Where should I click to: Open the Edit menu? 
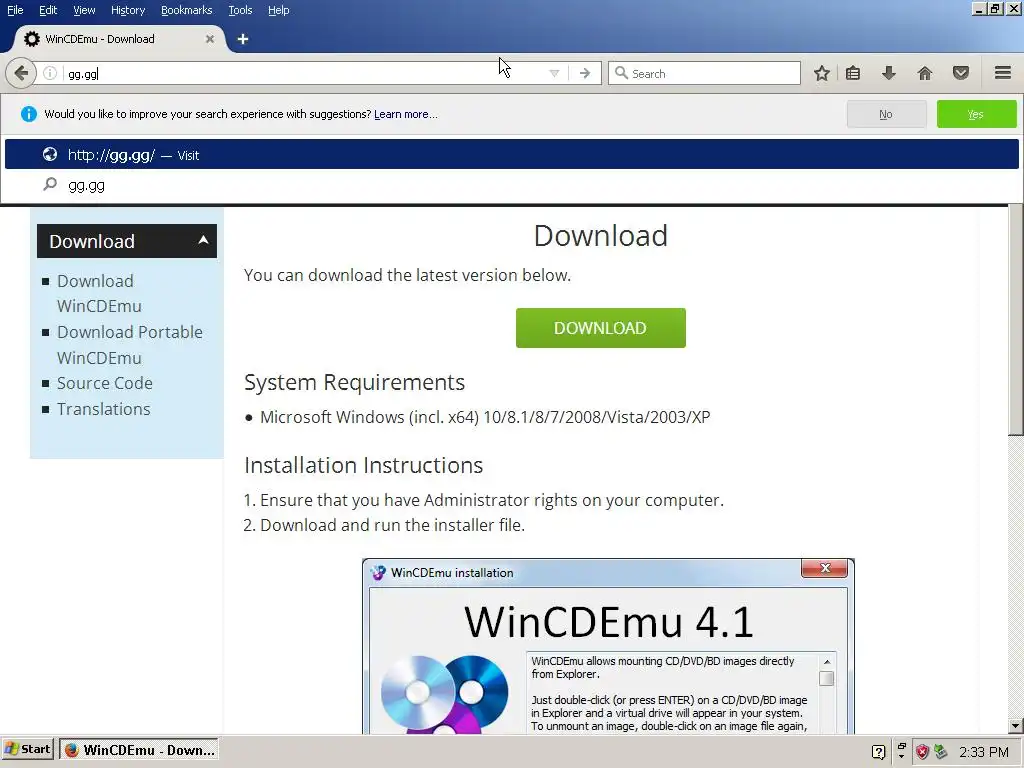(48, 10)
